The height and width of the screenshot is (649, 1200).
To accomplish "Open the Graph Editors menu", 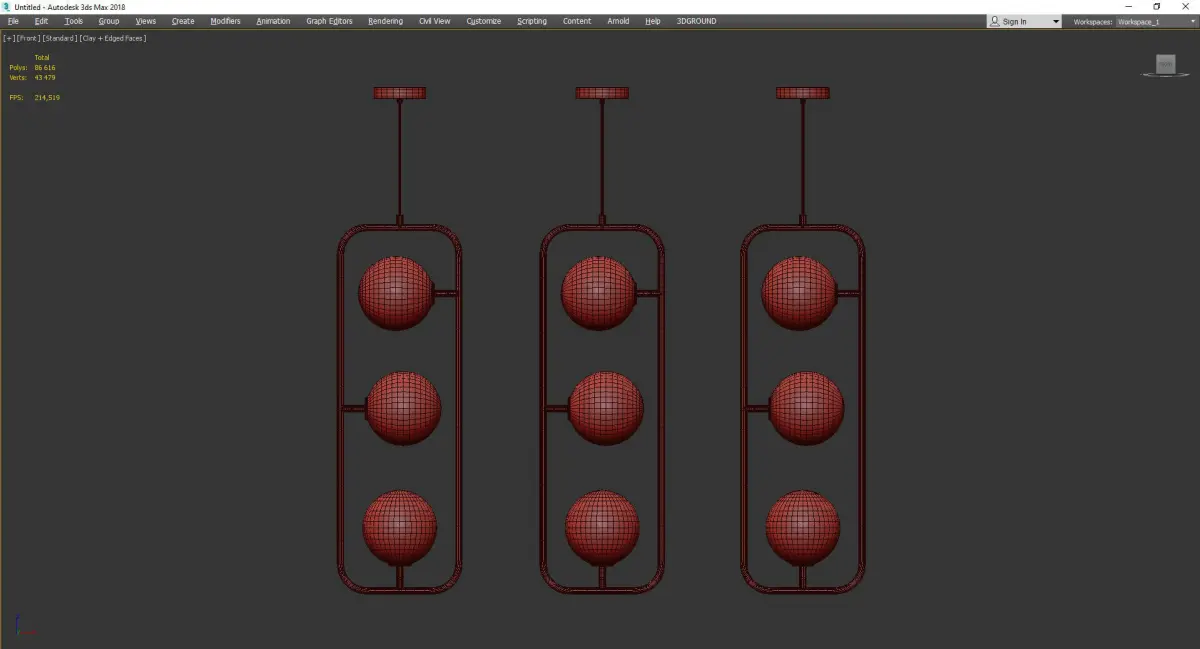I will (x=329, y=21).
